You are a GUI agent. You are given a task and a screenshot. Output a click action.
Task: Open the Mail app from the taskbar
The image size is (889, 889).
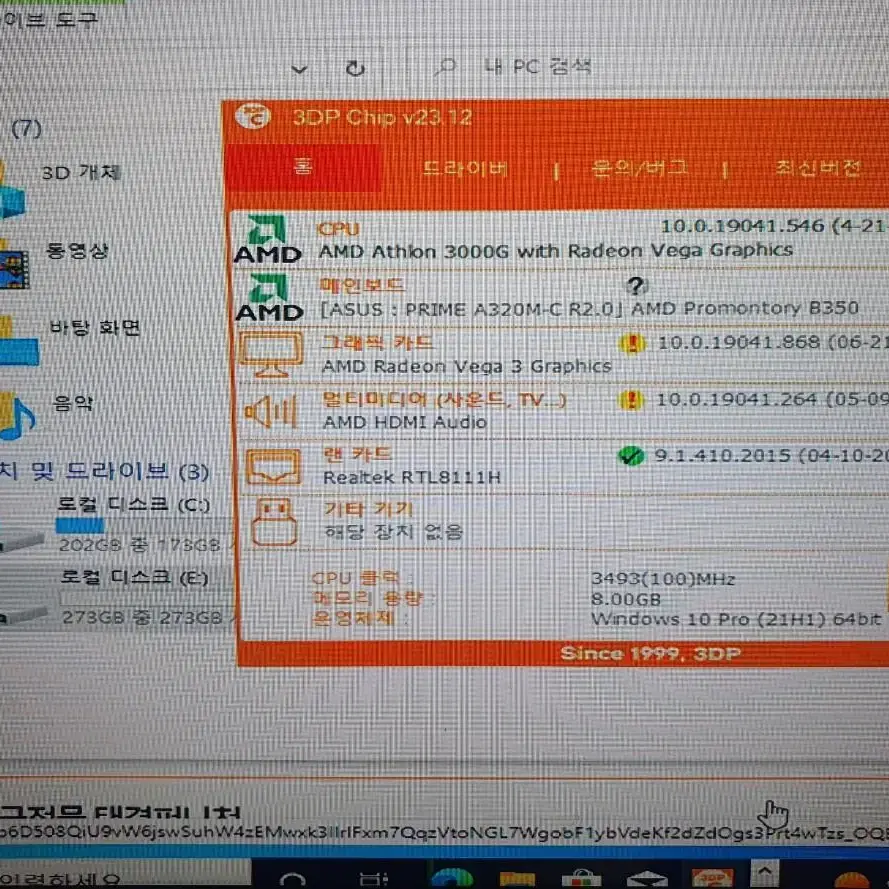tap(647, 879)
